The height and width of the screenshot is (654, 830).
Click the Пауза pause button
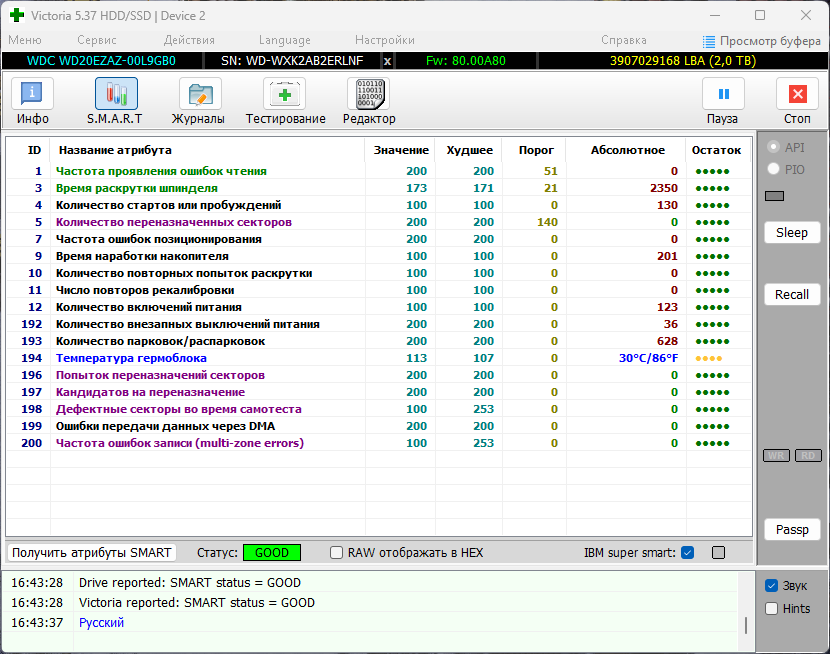pyautogui.click(x=723, y=94)
